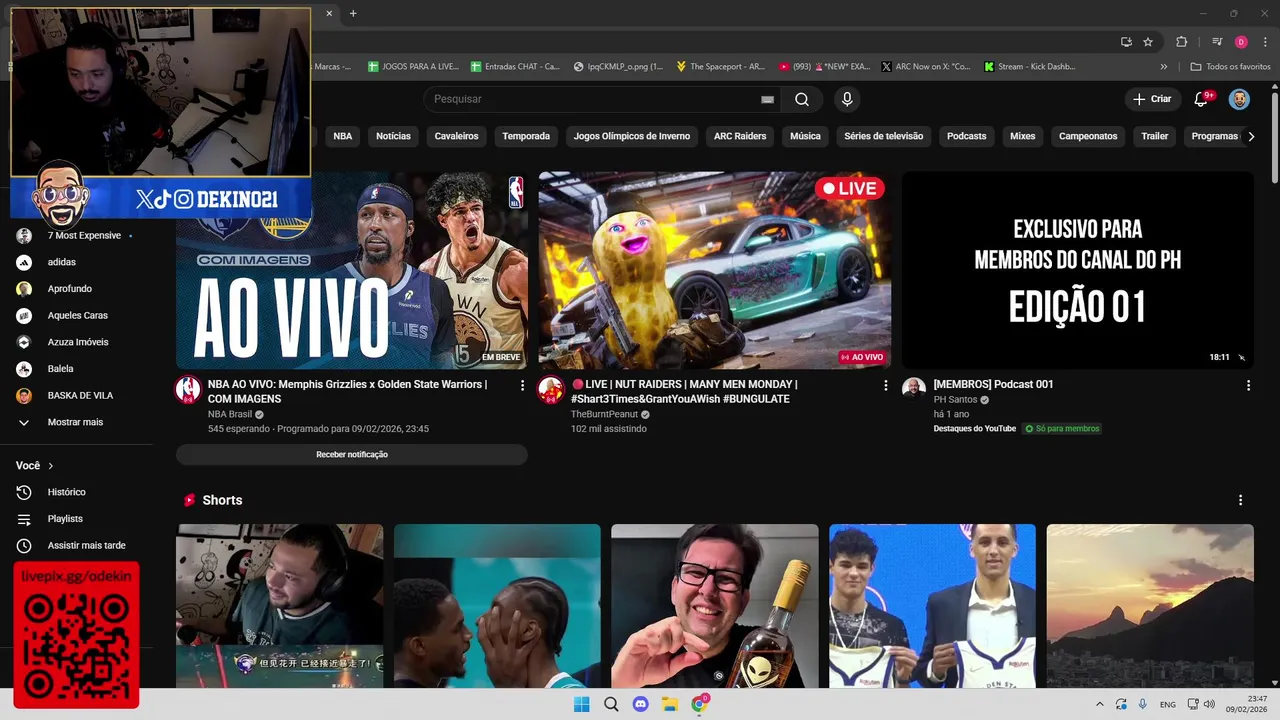
Task: Start voice search with the microphone icon
Action: pos(847,99)
